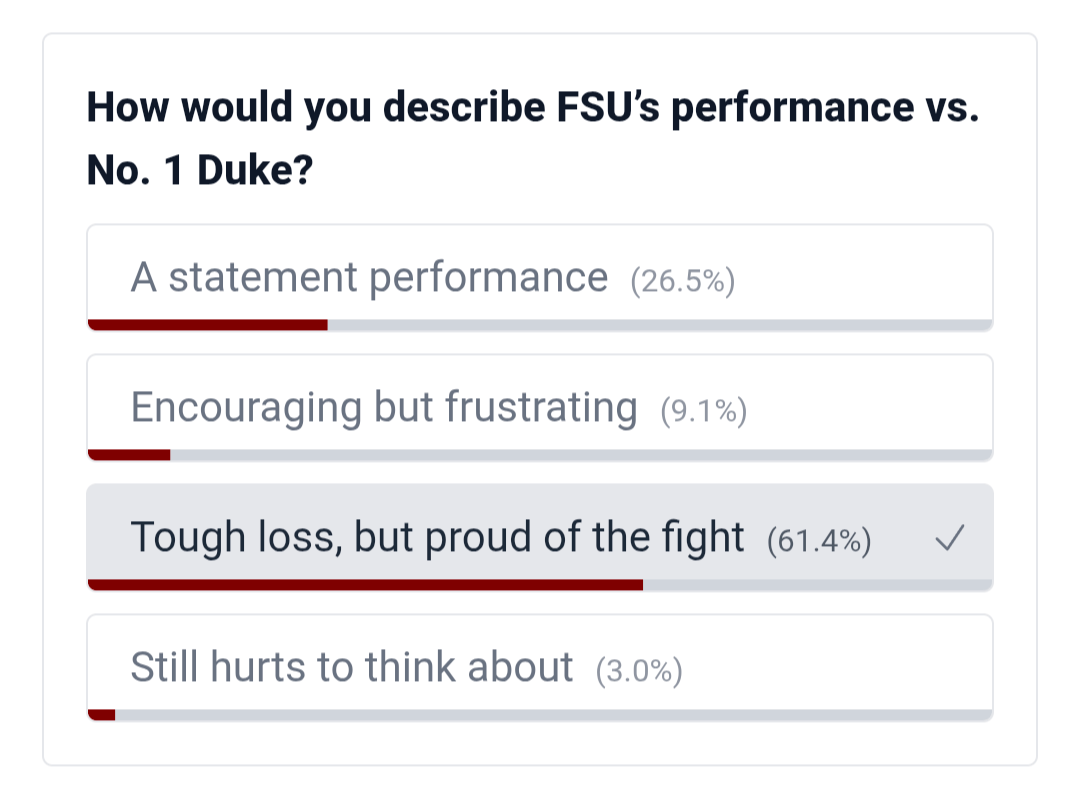Click the 3.0% result percentage label

[x=638, y=671]
